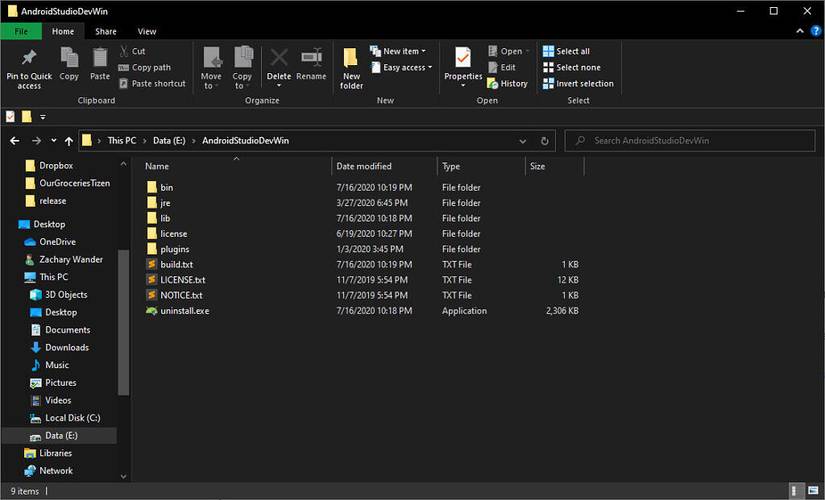Screen dimensions: 825x500
Task: Click the Cut scissors command
Action: click(x=132, y=51)
